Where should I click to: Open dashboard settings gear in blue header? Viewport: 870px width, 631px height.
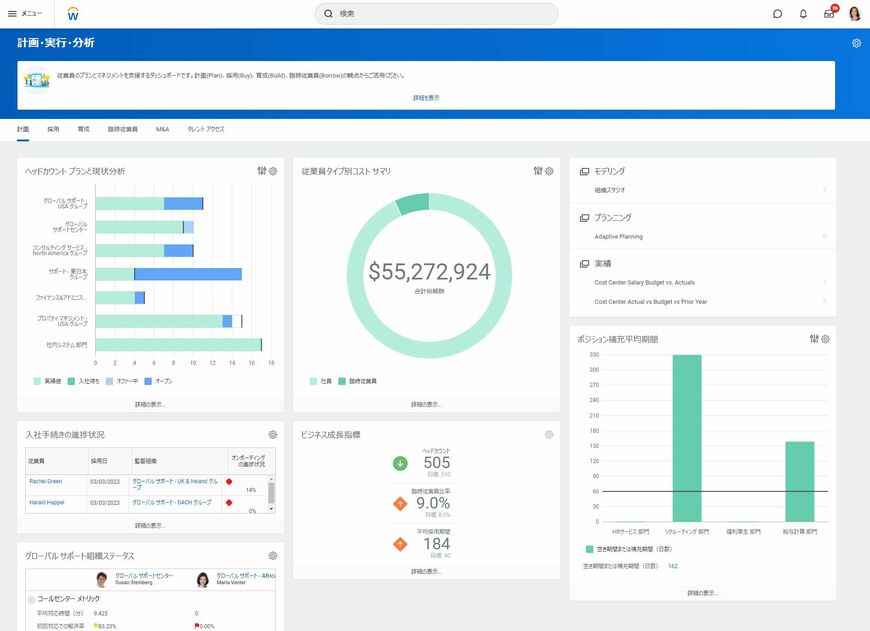[856, 43]
